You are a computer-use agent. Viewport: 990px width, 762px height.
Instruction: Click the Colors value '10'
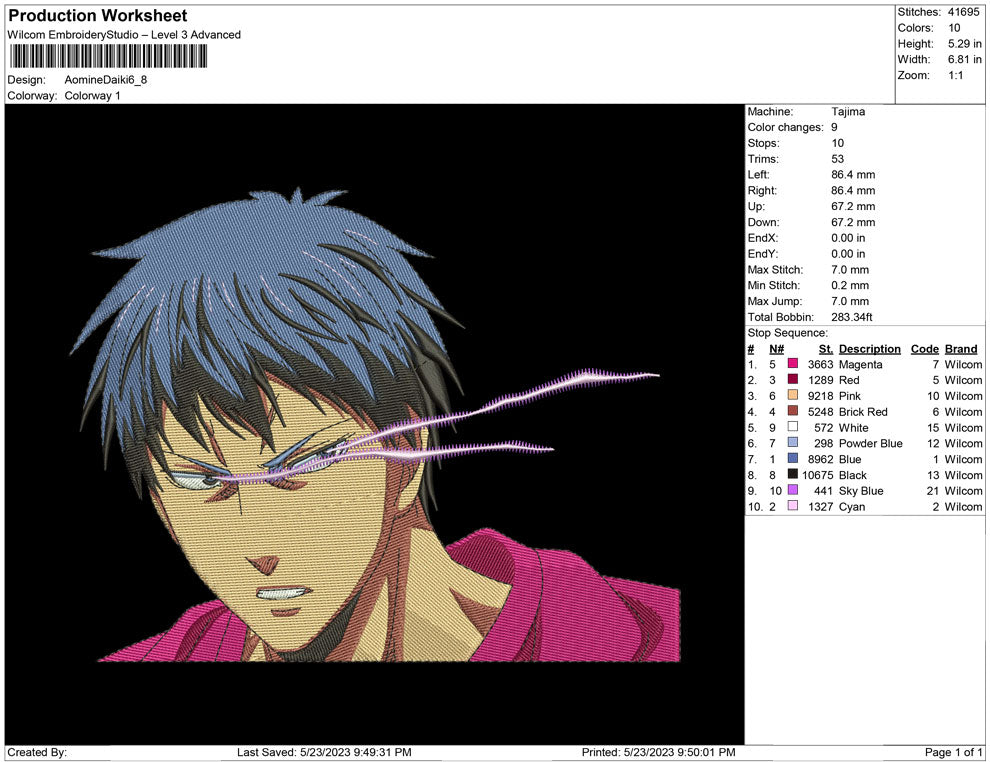(x=954, y=28)
